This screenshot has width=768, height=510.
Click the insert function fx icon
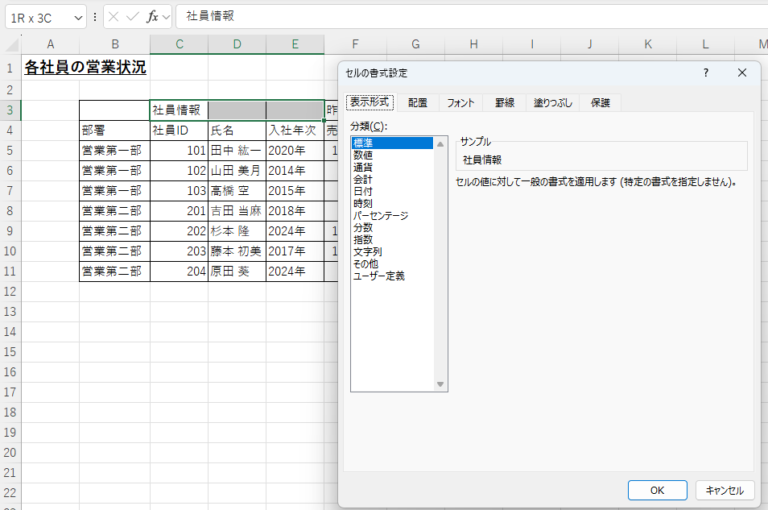click(x=152, y=17)
